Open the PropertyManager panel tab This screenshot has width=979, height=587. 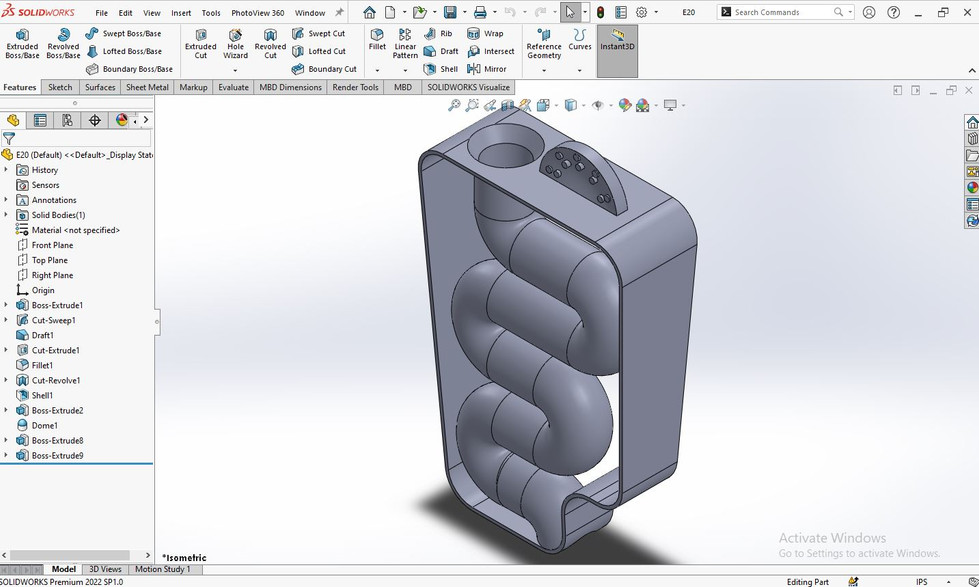40,120
